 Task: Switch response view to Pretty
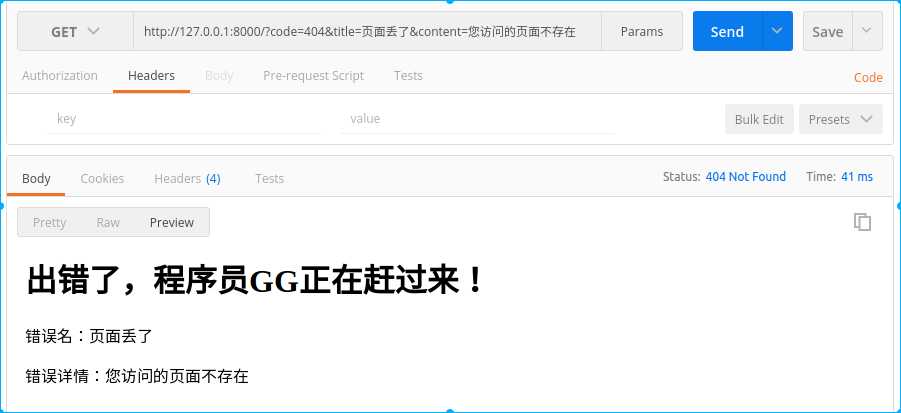[49, 222]
